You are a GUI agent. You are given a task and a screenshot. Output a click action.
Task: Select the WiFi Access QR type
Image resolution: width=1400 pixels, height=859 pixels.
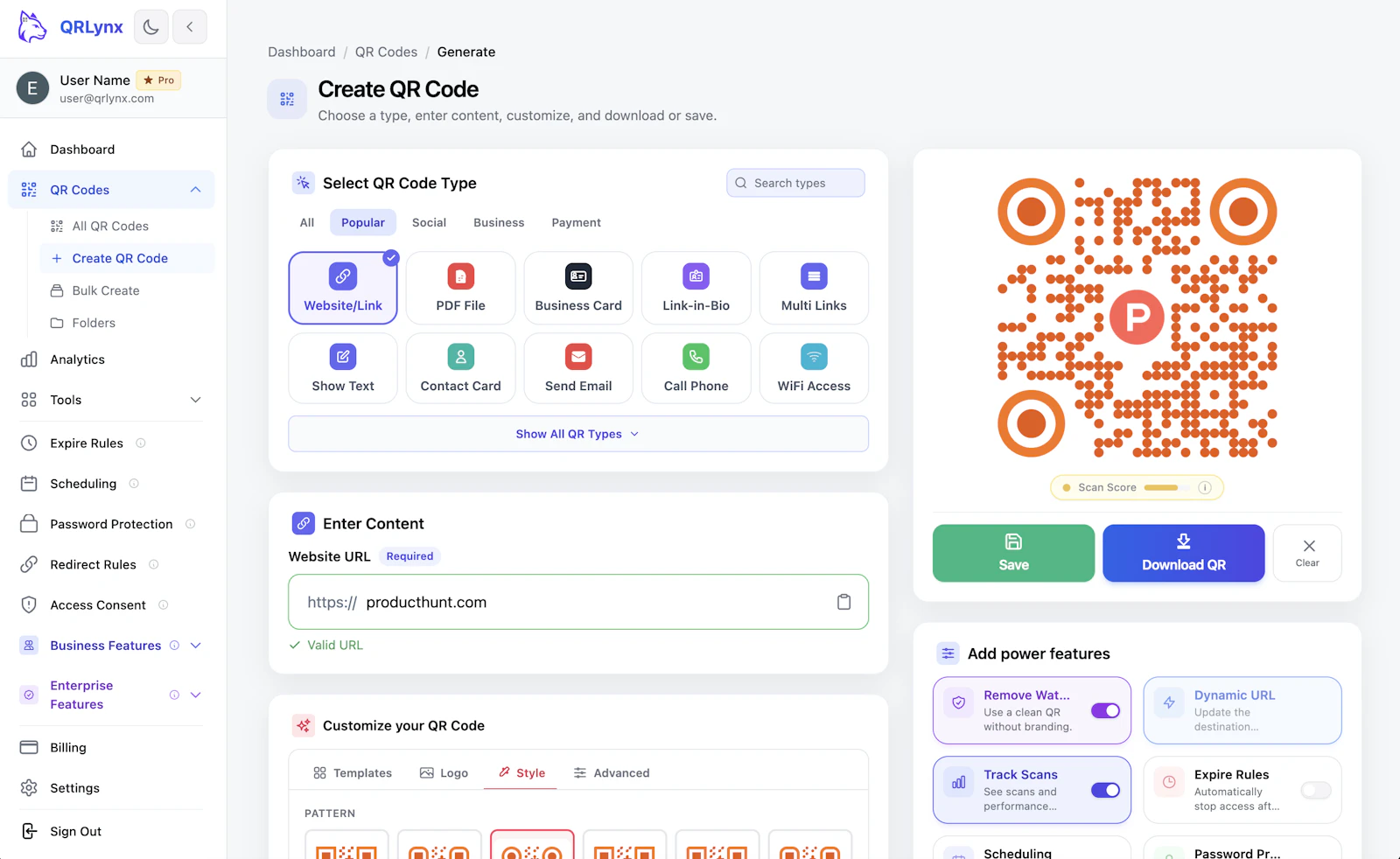click(x=814, y=368)
